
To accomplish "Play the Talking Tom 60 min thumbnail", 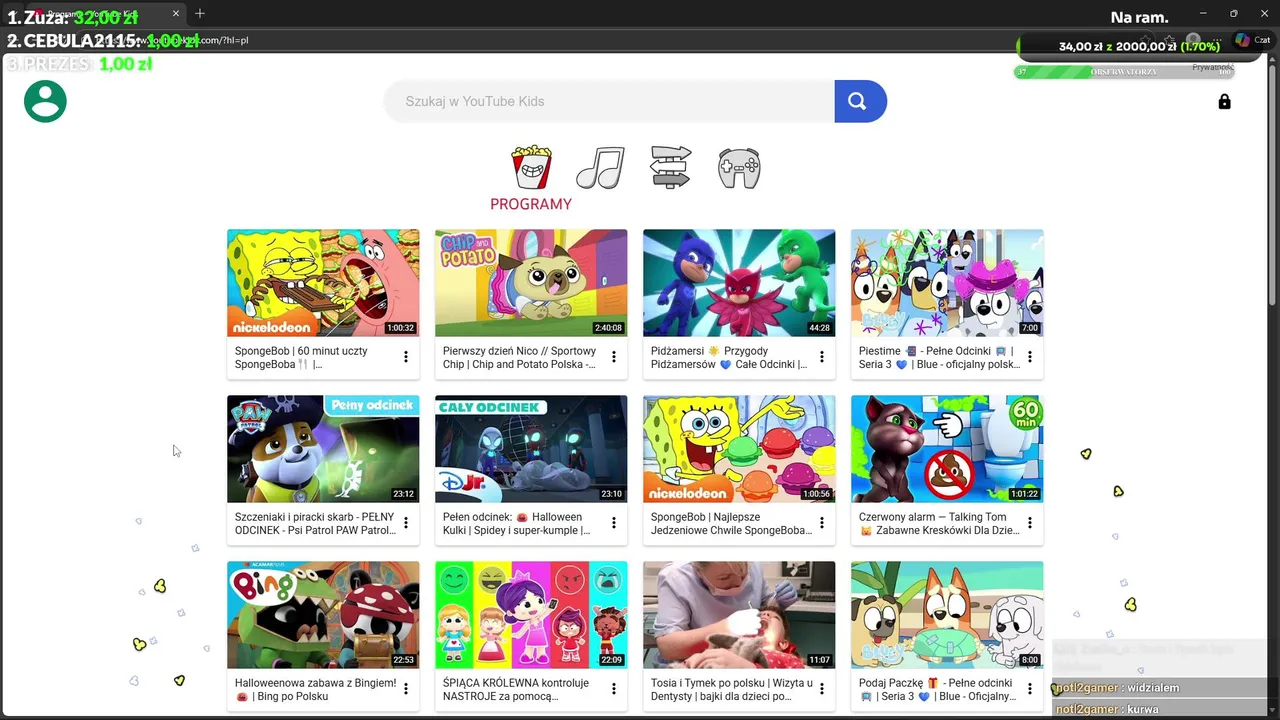I will click(x=947, y=449).
